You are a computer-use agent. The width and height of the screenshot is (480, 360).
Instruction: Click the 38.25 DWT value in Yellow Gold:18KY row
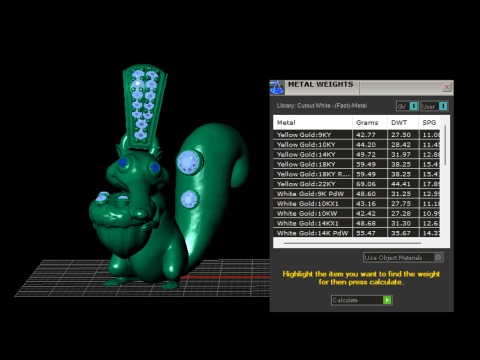click(x=401, y=164)
